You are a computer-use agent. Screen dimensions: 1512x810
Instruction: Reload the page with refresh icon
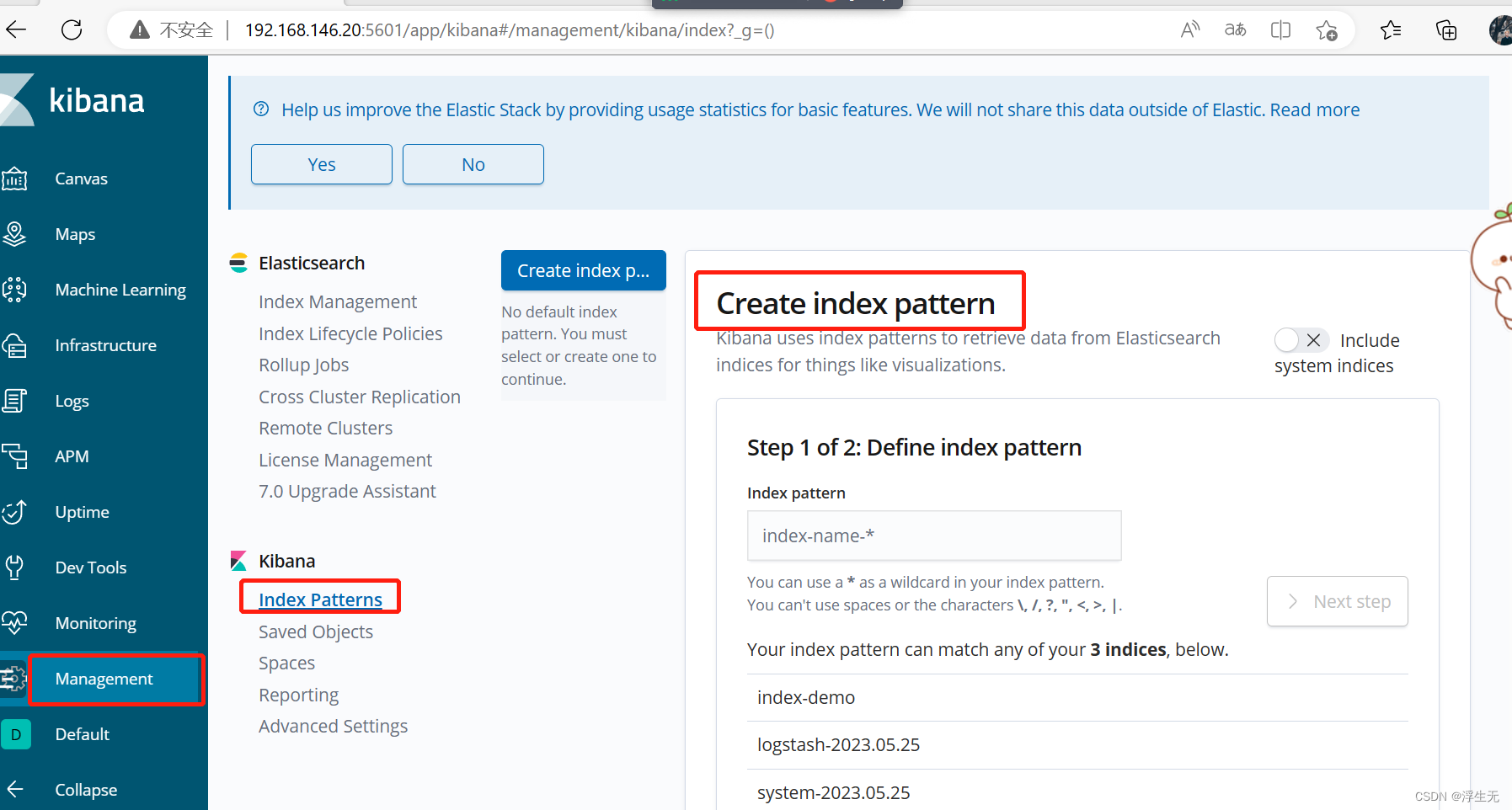[x=72, y=30]
